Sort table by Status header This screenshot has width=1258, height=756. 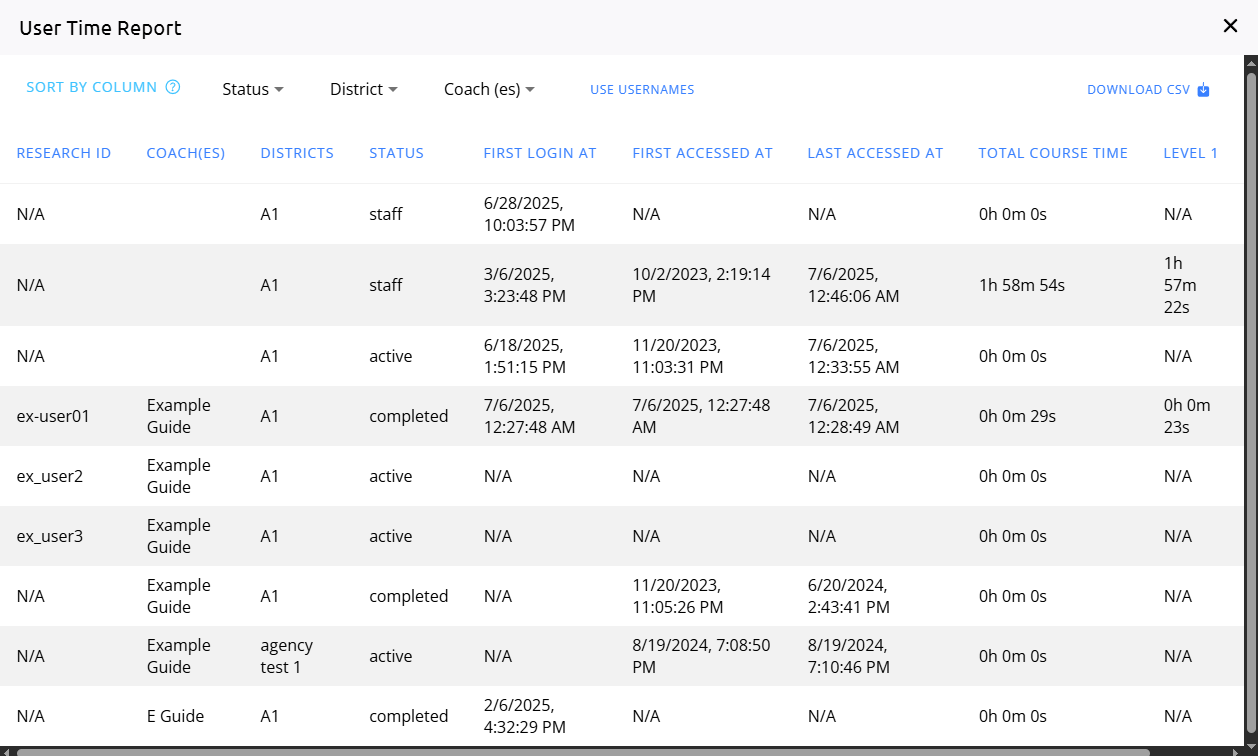(397, 153)
